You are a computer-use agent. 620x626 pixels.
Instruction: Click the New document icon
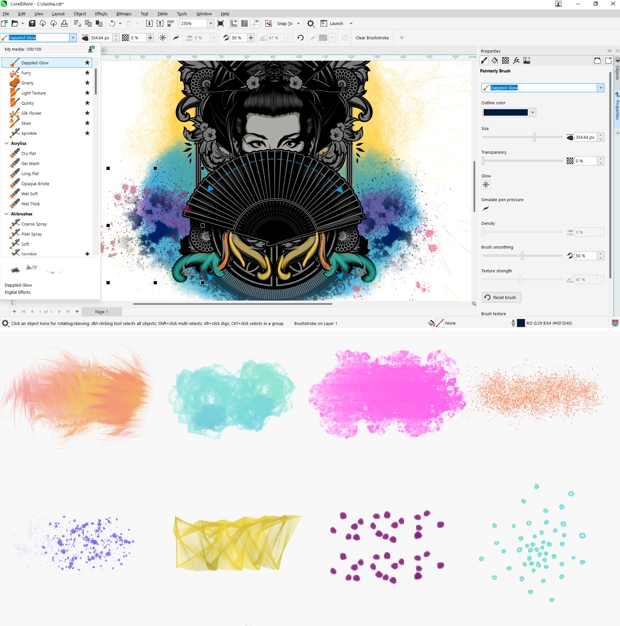(x=4, y=24)
